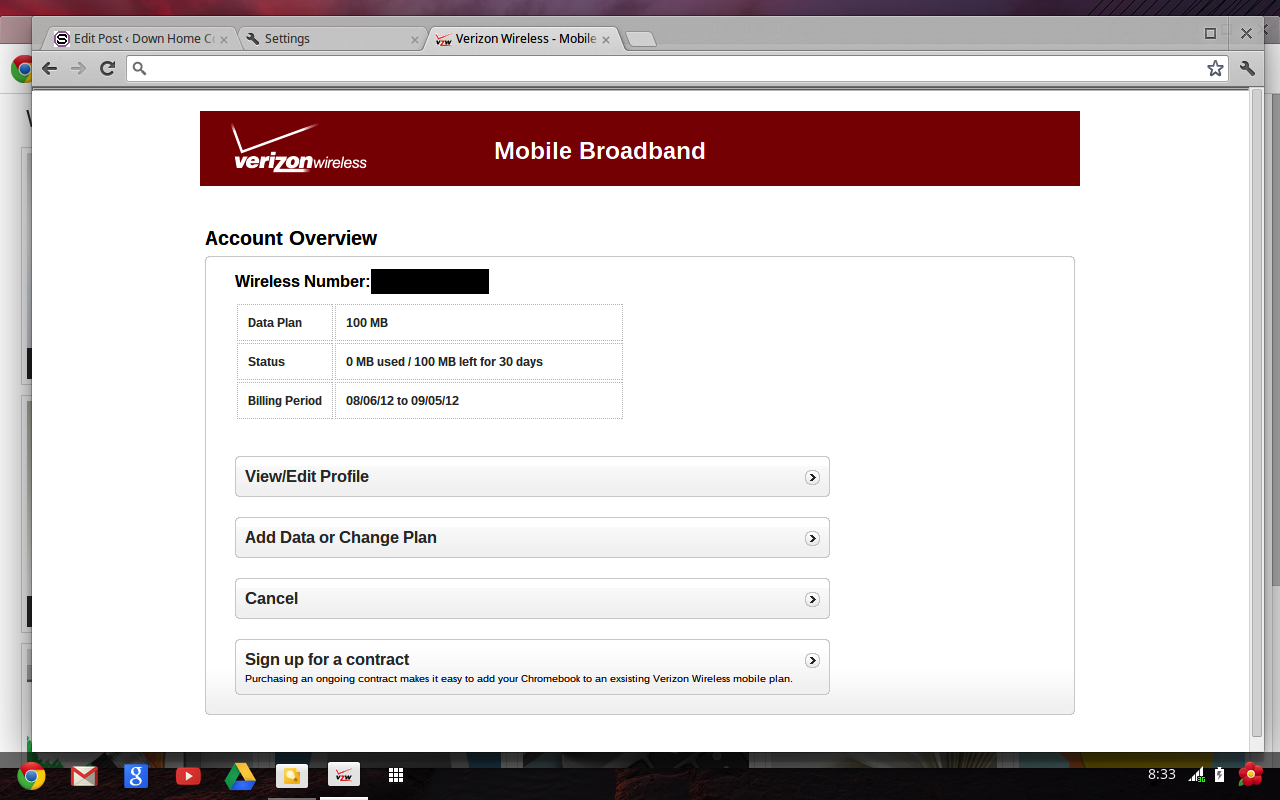The height and width of the screenshot is (800, 1280).
Task: Click the Verizon Wireless shelf icon
Action: click(344, 776)
